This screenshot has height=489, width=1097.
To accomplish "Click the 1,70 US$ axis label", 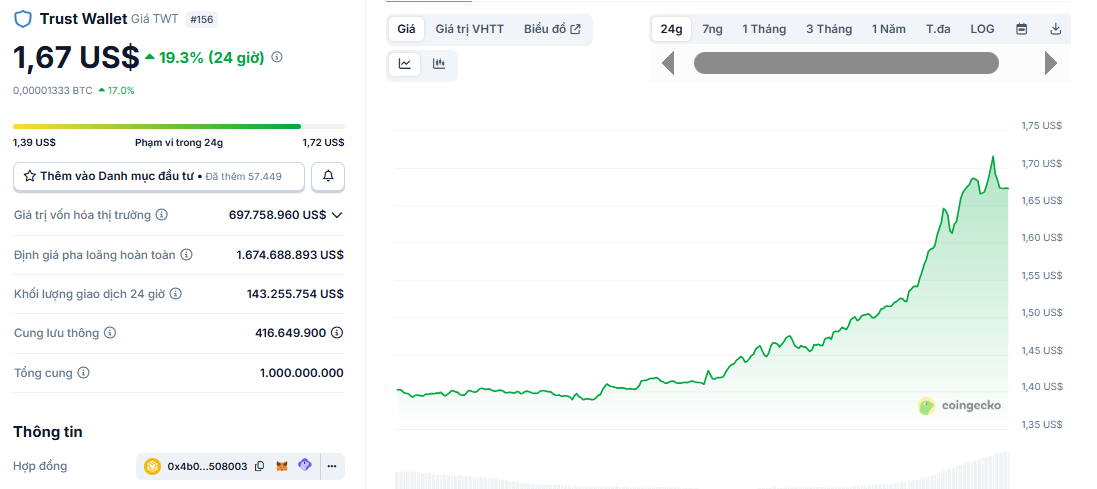I will [1042, 163].
